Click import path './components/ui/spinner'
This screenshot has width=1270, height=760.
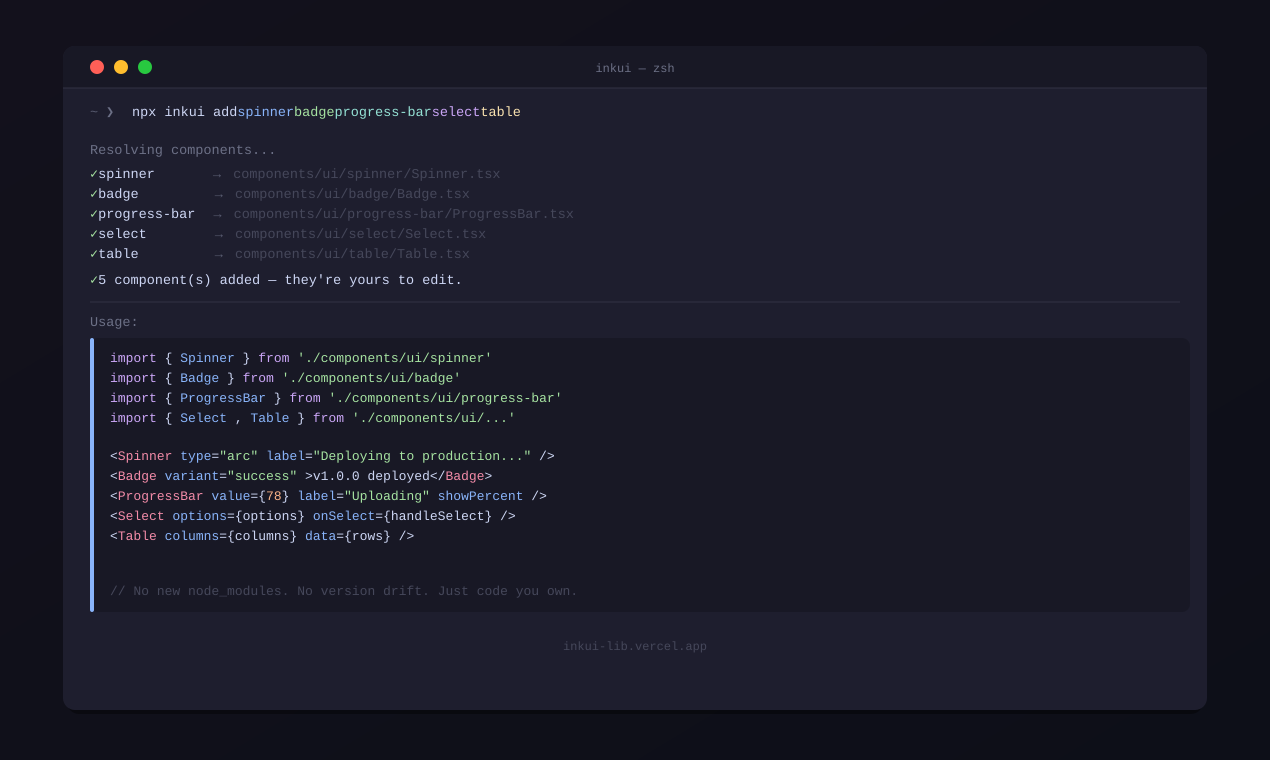[395, 358]
